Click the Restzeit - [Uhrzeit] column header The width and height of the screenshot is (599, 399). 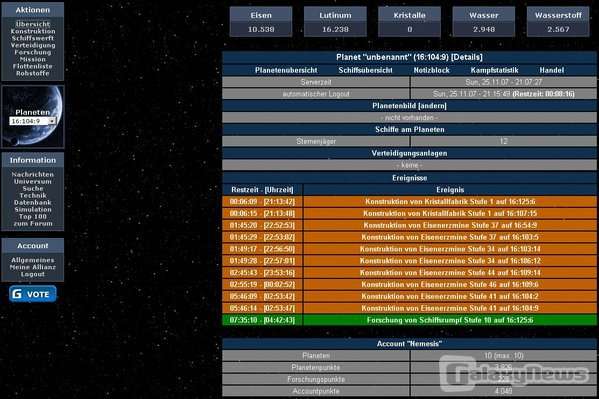tap(262, 190)
